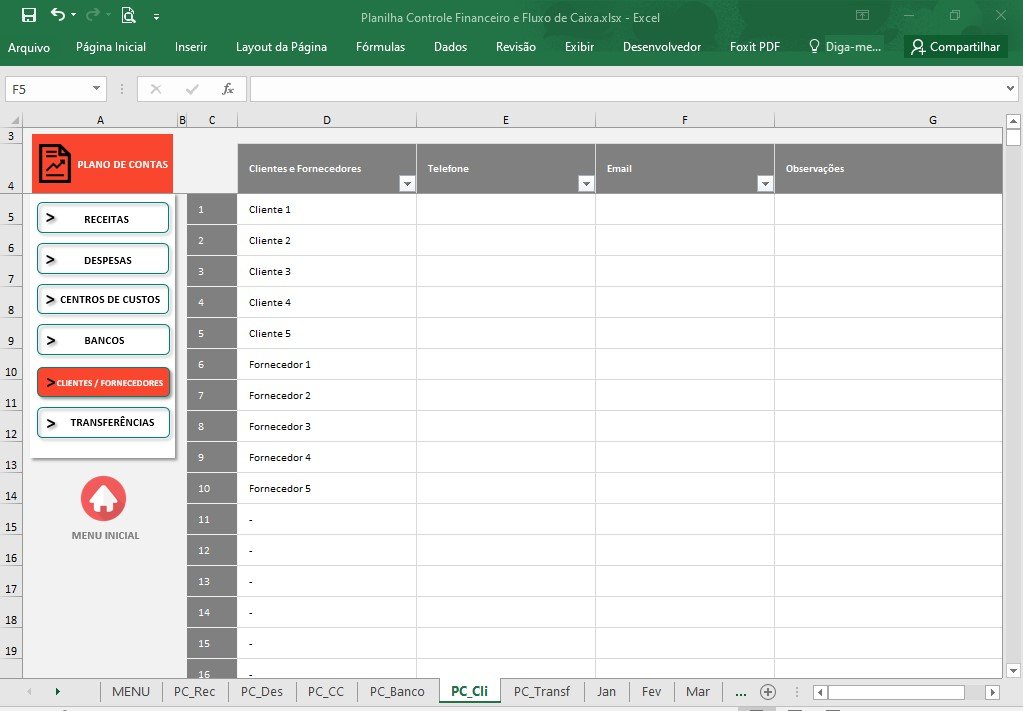Click the DESPESAS navigation button

click(x=103, y=260)
